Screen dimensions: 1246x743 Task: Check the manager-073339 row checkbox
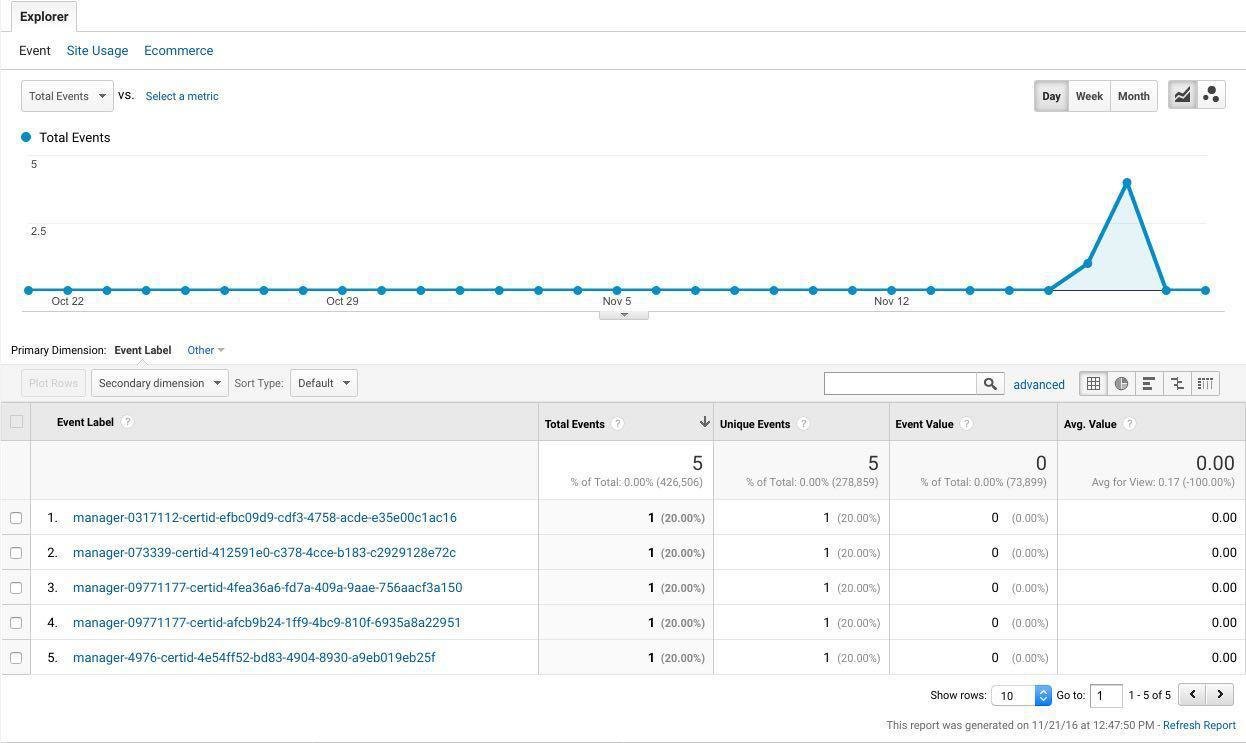click(16, 553)
